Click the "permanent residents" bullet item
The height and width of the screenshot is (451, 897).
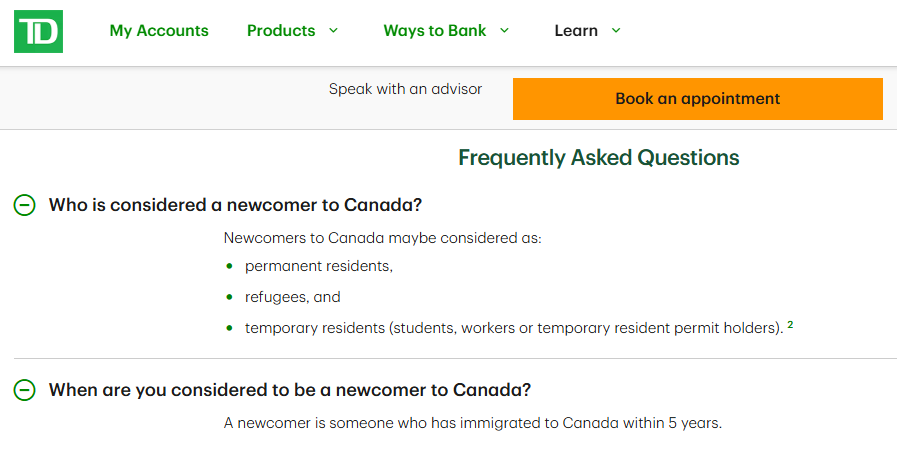(x=319, y=267)
